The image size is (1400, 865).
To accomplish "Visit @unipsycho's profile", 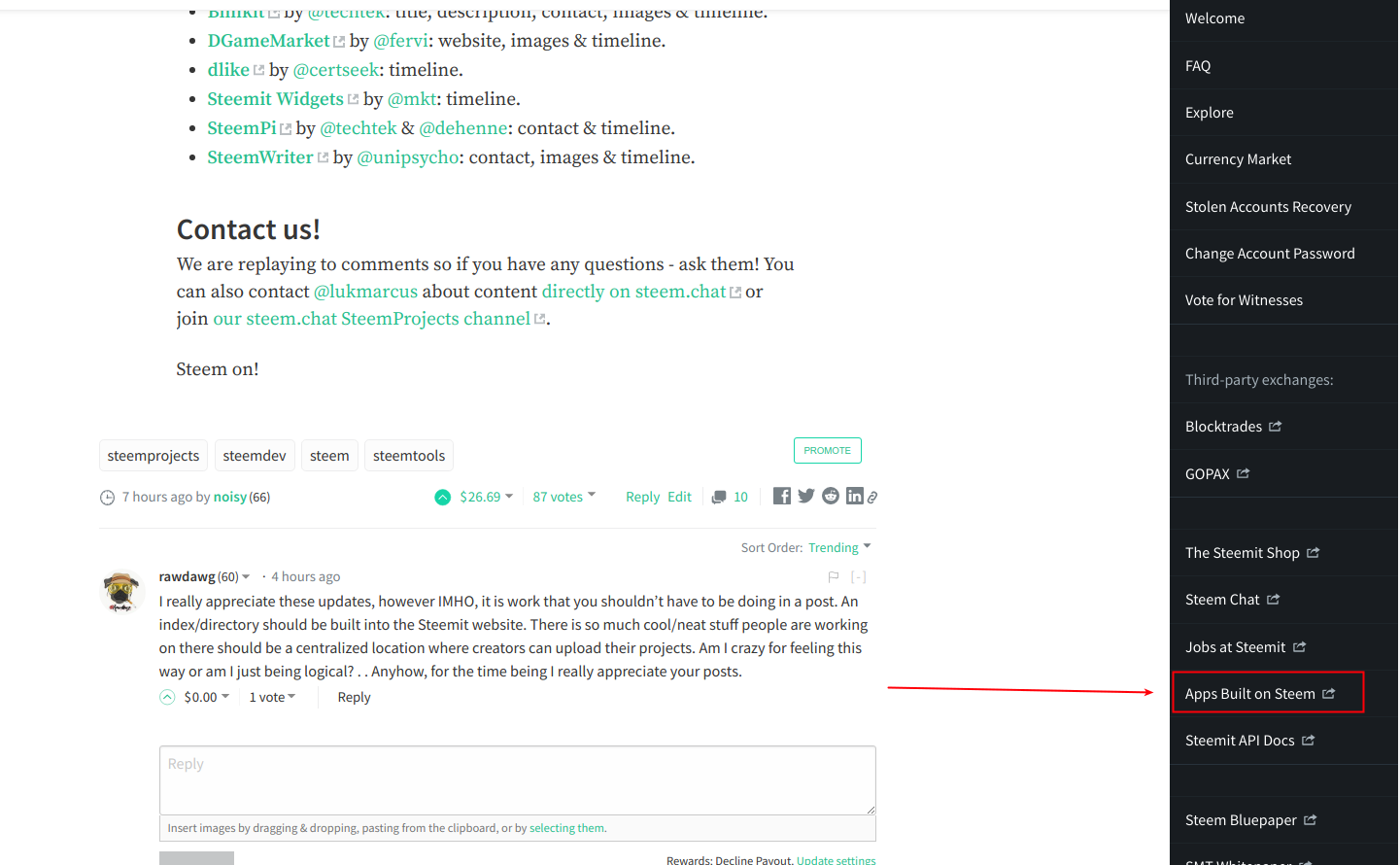I will [x=408, y=157].
